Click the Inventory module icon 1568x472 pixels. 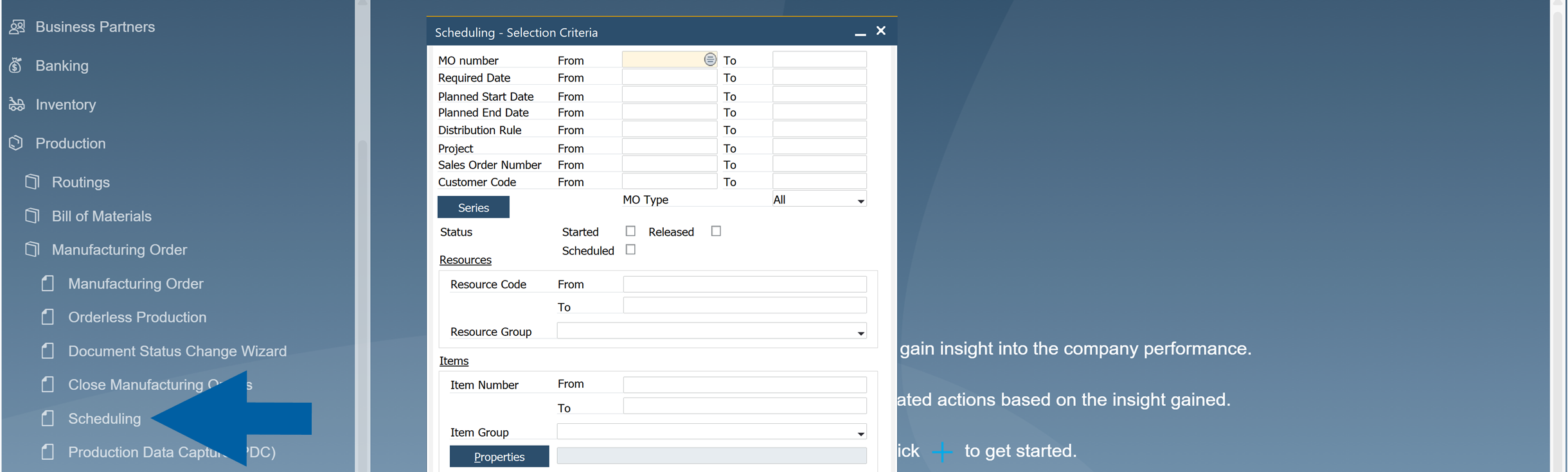[17, 104]
